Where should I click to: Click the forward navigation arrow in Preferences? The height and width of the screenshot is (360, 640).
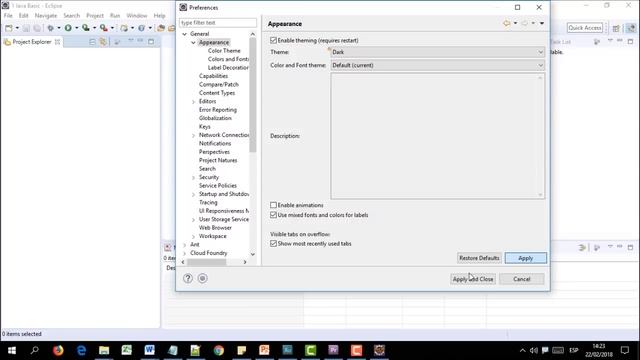pos(525,23)
